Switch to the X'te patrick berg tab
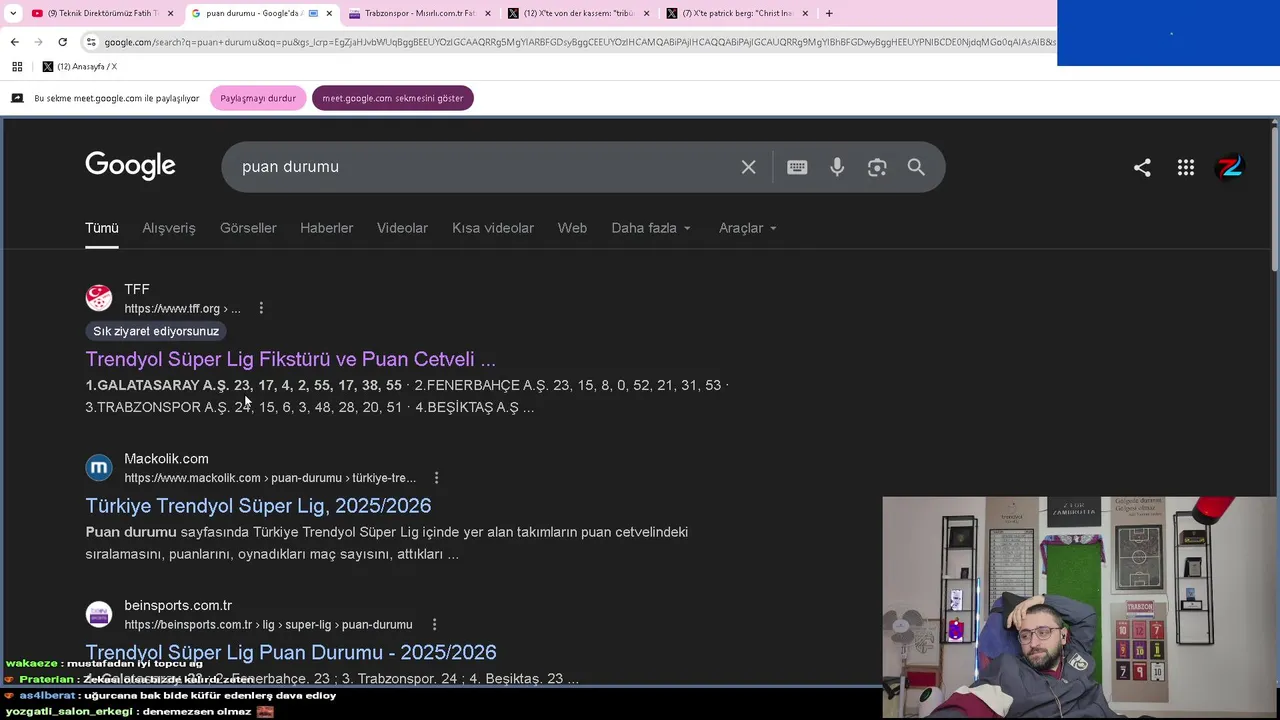 [x=738, y=13]
